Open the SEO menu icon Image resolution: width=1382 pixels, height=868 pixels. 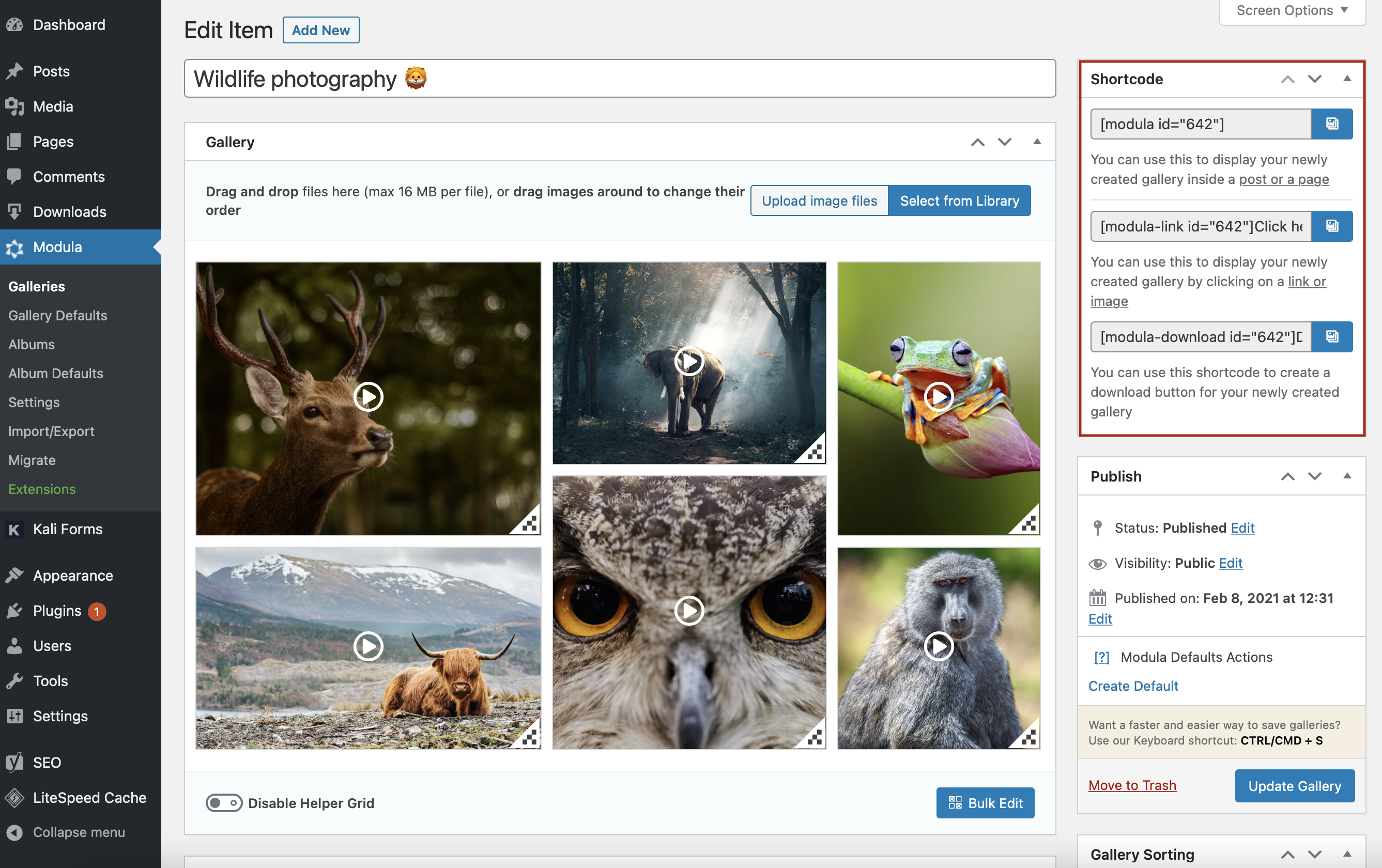click(15, 763)
